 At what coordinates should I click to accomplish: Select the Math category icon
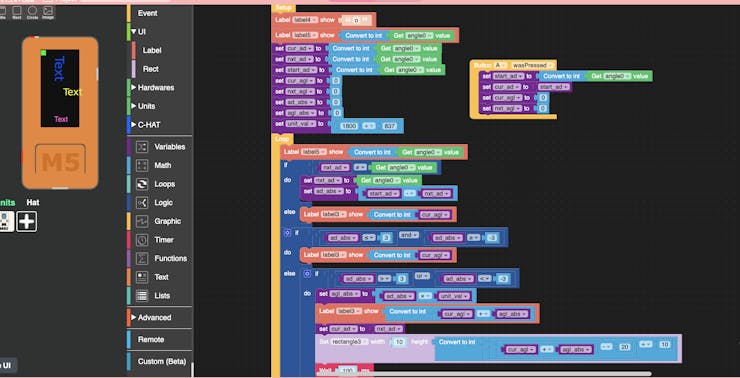[x=142, y=165]
